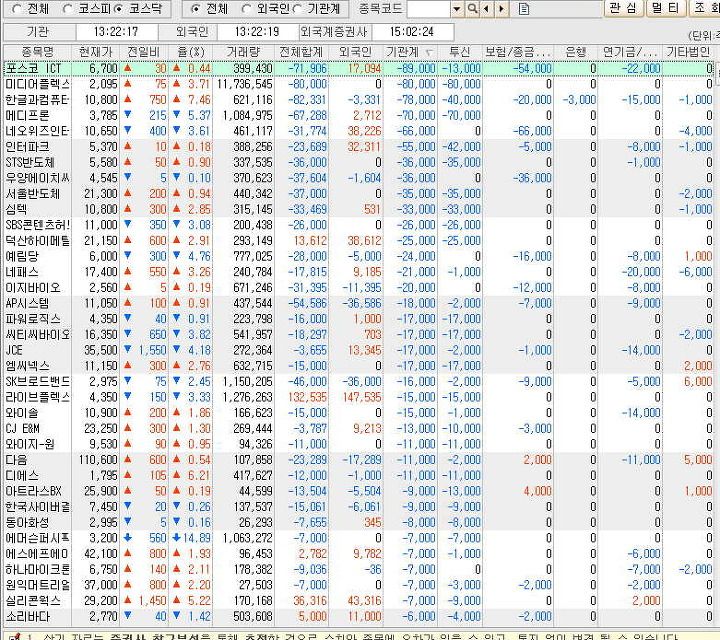
Task: Select the 미디어플렉스 stock name
Action: pyautogui.click(x=38, y=84)
